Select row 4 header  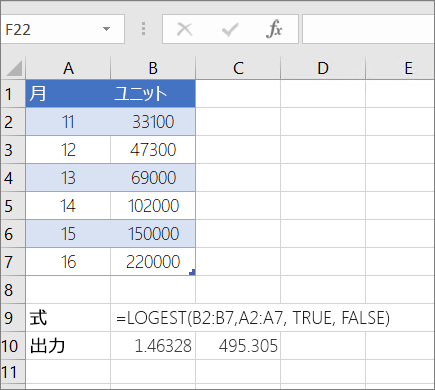click(13, 178)
